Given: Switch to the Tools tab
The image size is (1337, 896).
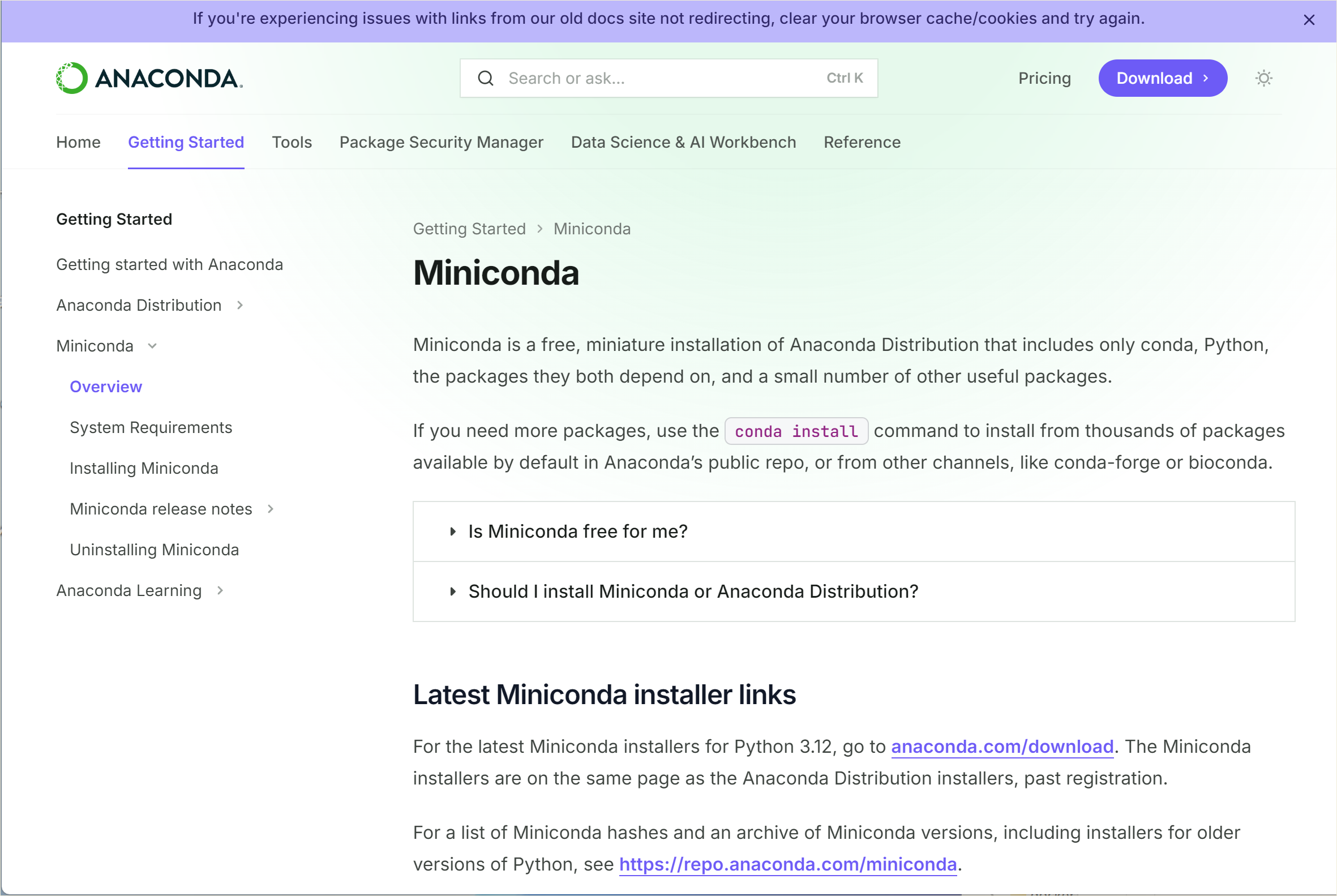Looking at the screenshot, I should tap(292, 142).
